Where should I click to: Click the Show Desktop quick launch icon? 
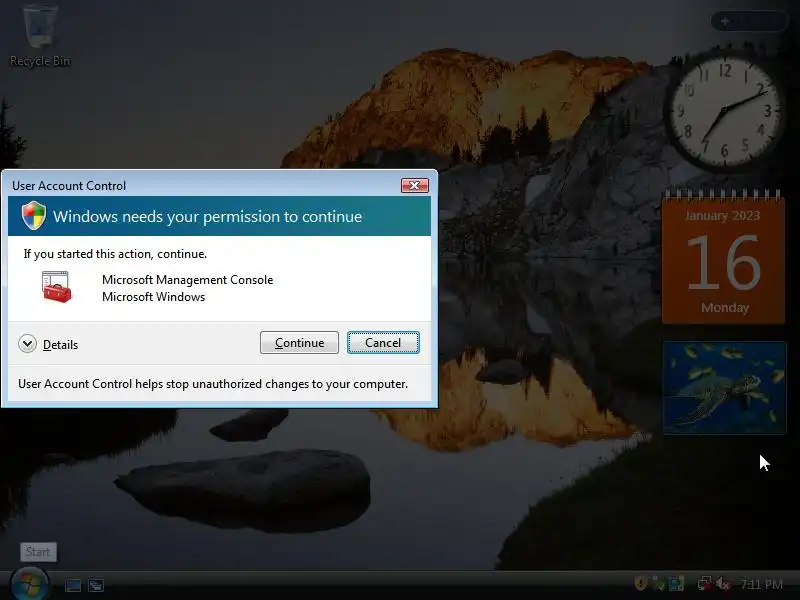(72, 585)
